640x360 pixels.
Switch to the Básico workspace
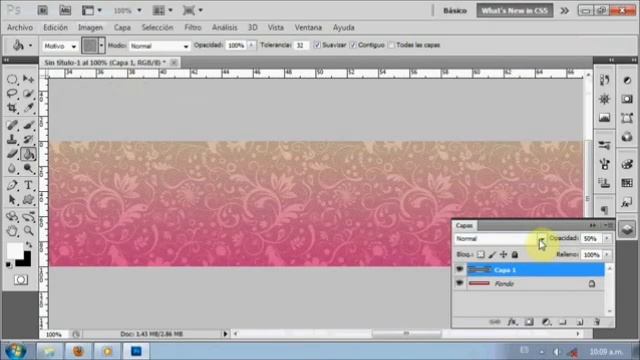pyautogui.click(x=455, y=11)
